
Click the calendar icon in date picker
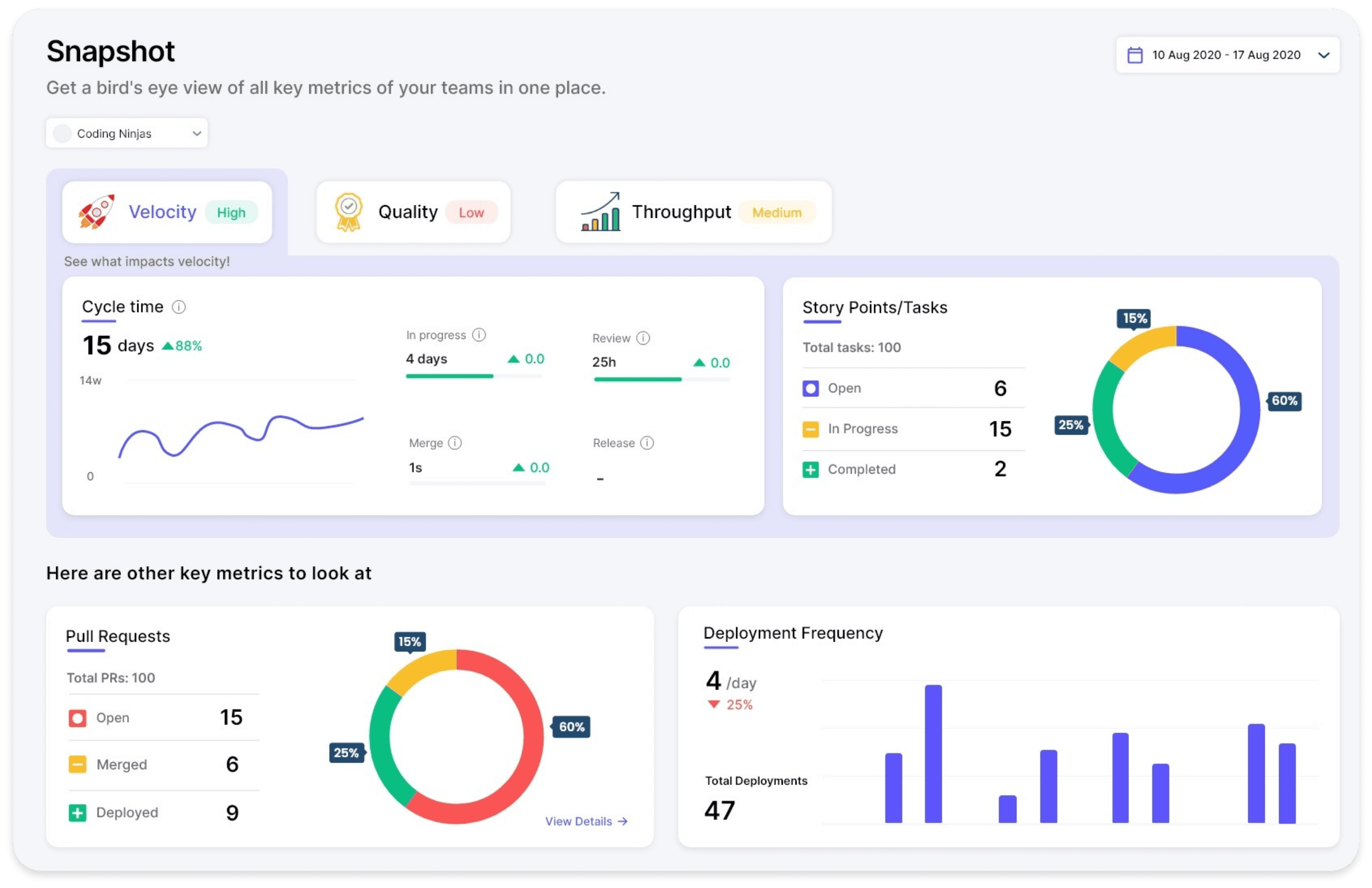[x=1135, y=55]
